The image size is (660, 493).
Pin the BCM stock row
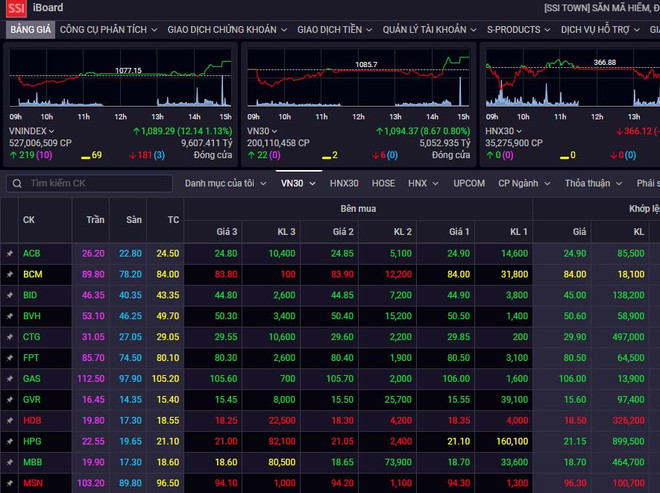tap(9, 274)
